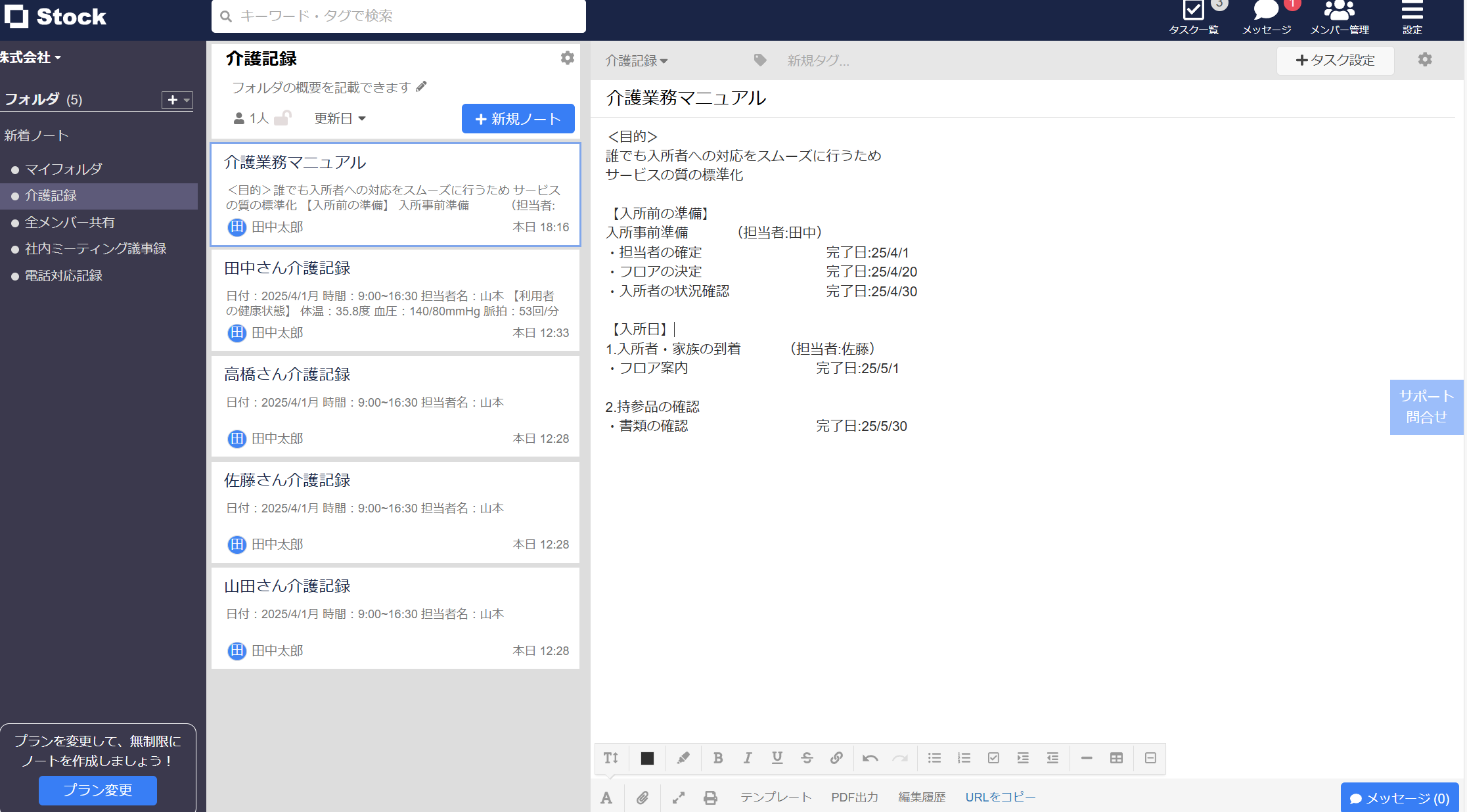Viewport: 1467px width, 812px height.
Task: Toggle the folder lock icon
Action: coord(282,118)
